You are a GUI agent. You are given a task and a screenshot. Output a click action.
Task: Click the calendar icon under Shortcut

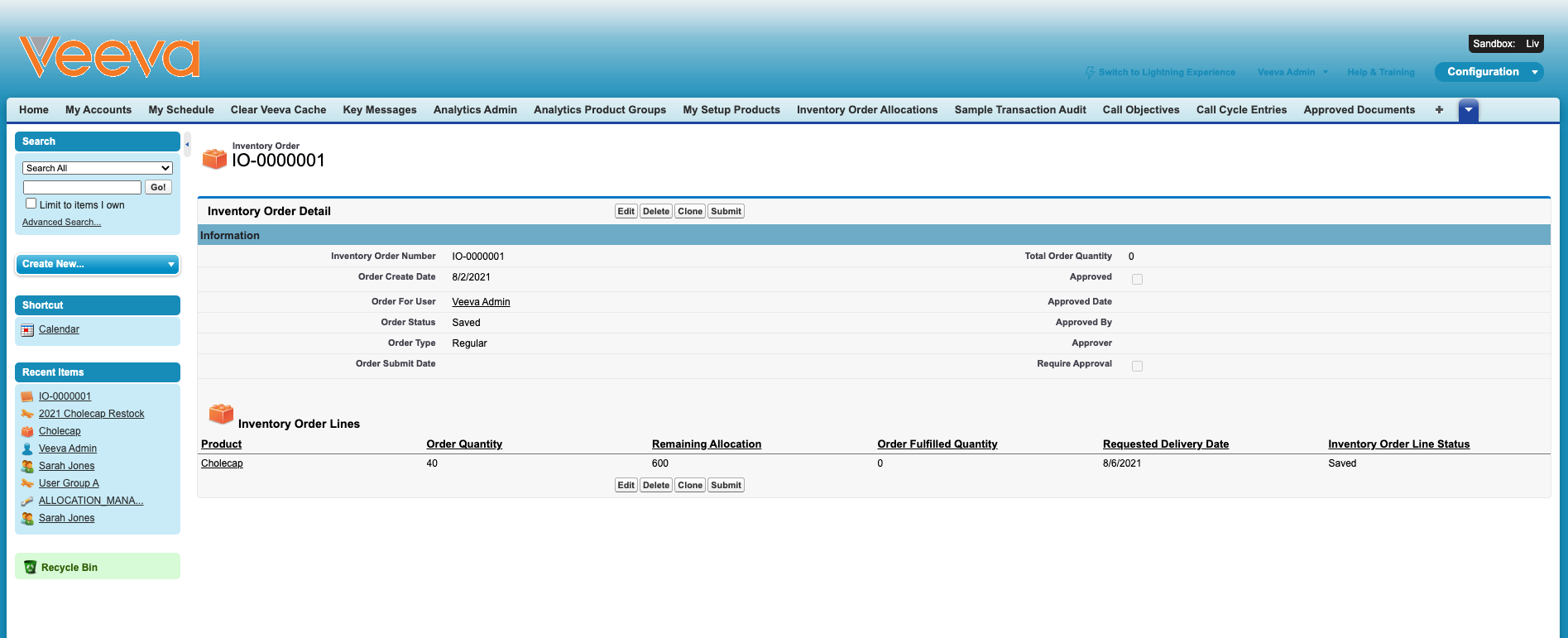click(27, 330)
